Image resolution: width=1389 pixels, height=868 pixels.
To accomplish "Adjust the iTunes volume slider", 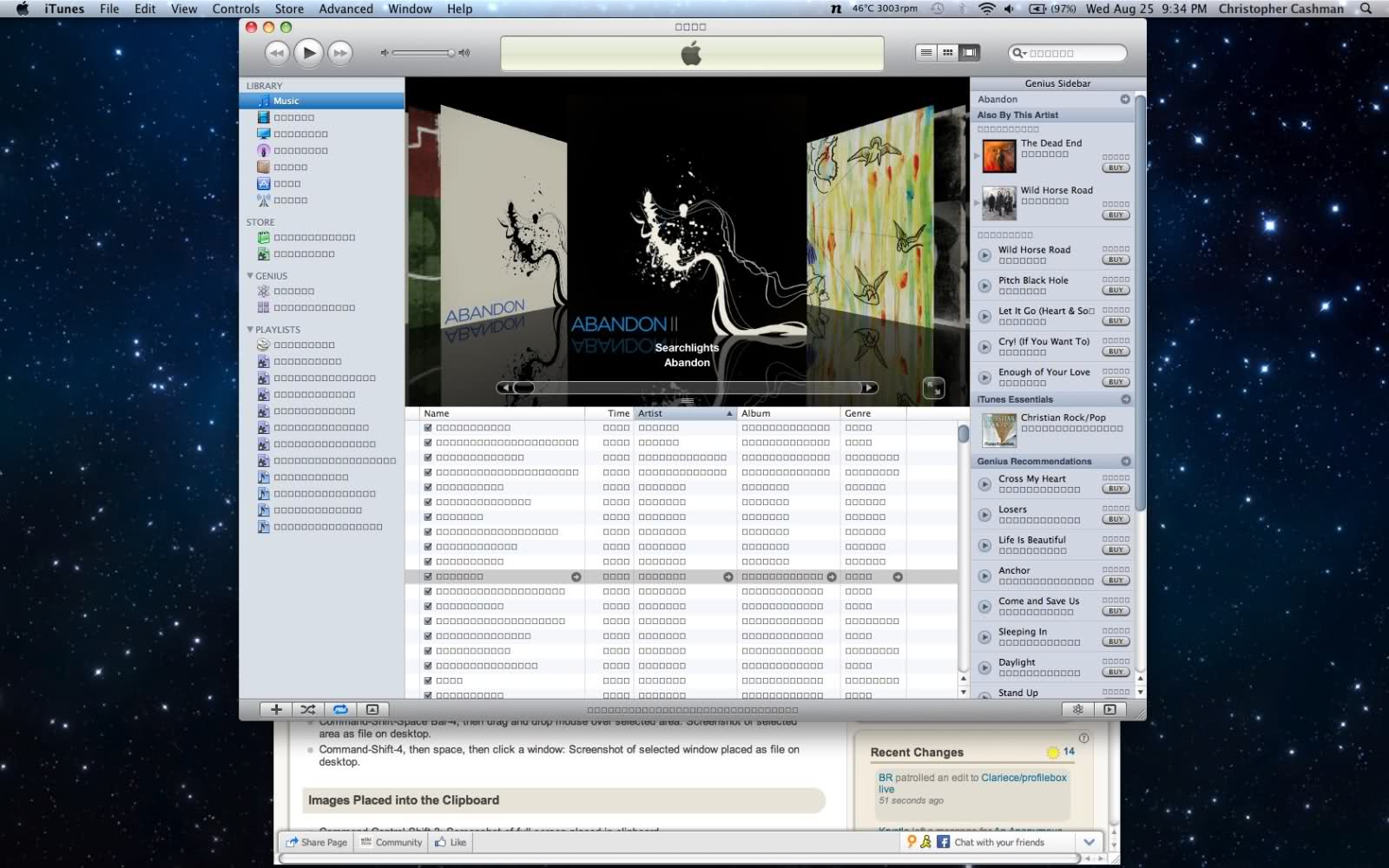I will (422, 53).
